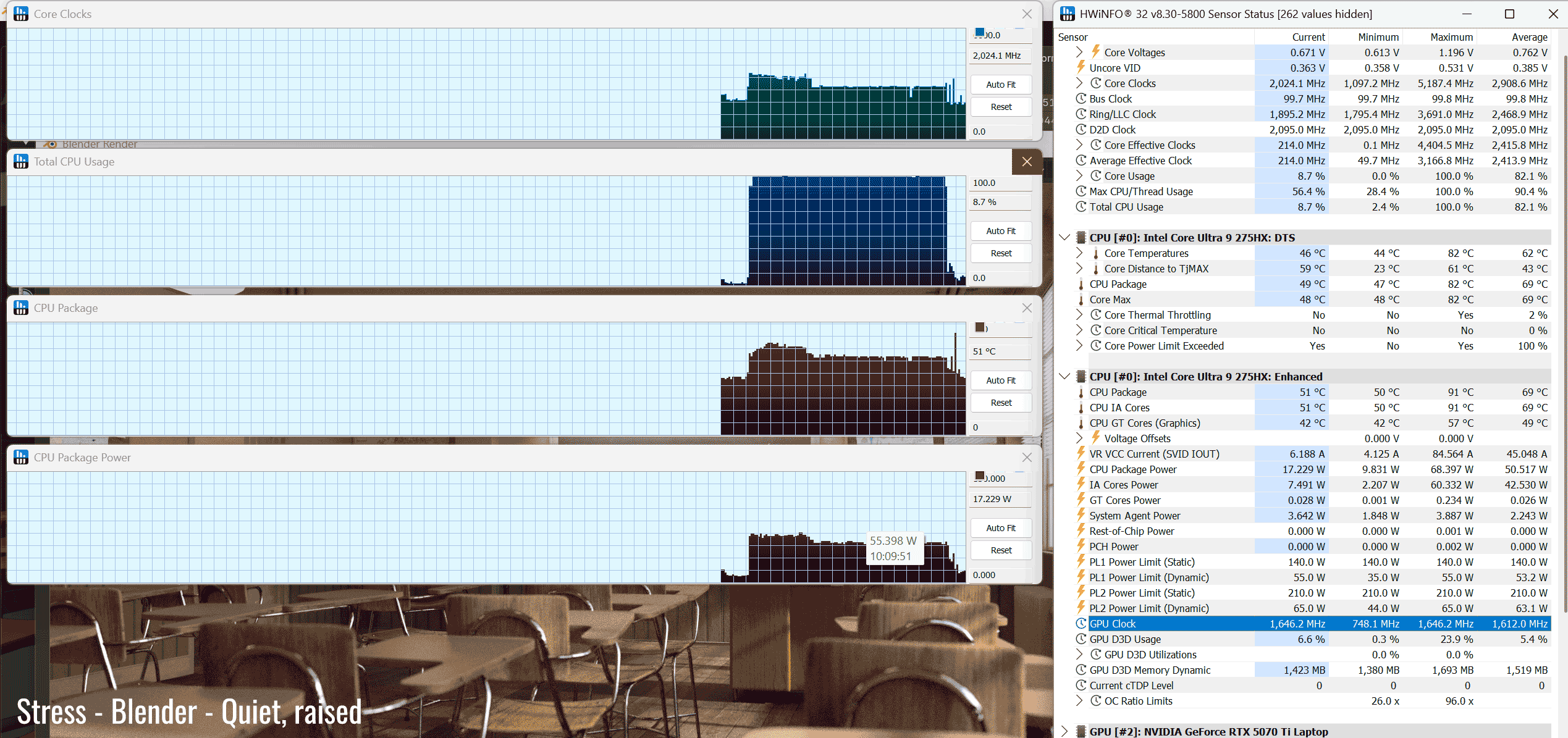Click clock icon next to GPU D3D Usage
Viewport: 1568px width, 738px height.
coord(1081,639)
